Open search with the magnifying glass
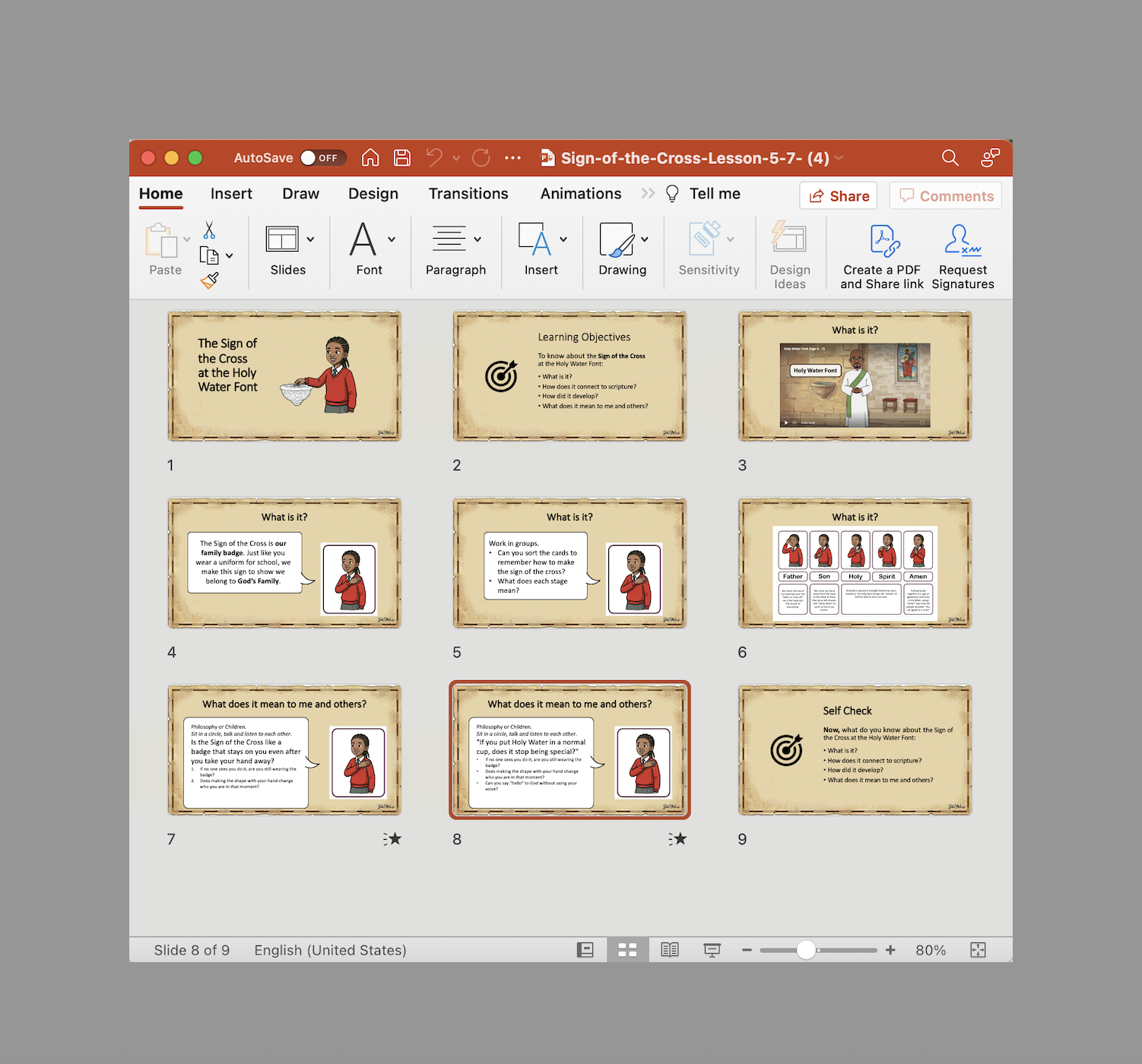This screenshot has height=1064, width=1142. pyautogui.click(x=950, y=157)
